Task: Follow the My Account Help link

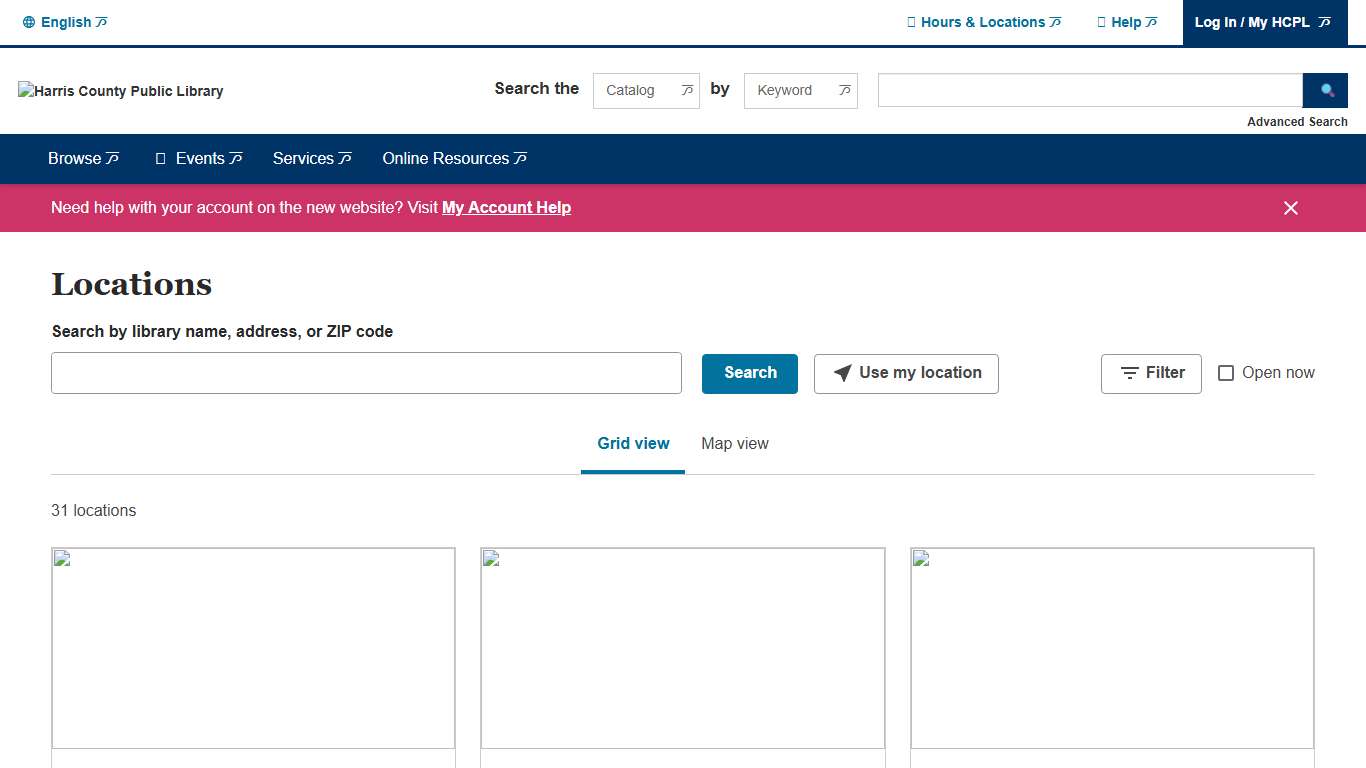Action: click(506, 208)
